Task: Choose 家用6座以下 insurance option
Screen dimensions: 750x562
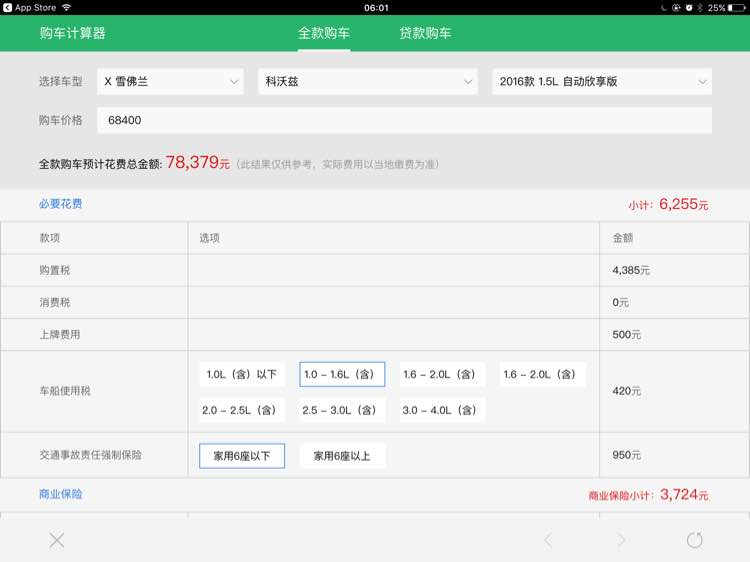Action: (x=242, y=456)
